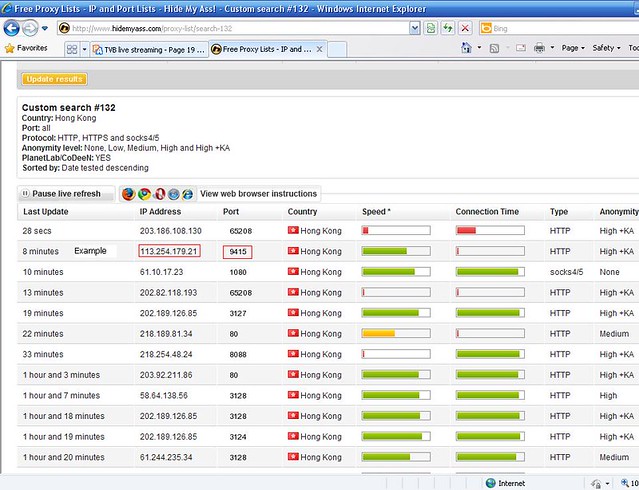Image resolution: width=639 pixels, height=490 pixels.
Task: Click the Internet zone globe in status bar
Action: pyautogui.click(x=491, y=483)
